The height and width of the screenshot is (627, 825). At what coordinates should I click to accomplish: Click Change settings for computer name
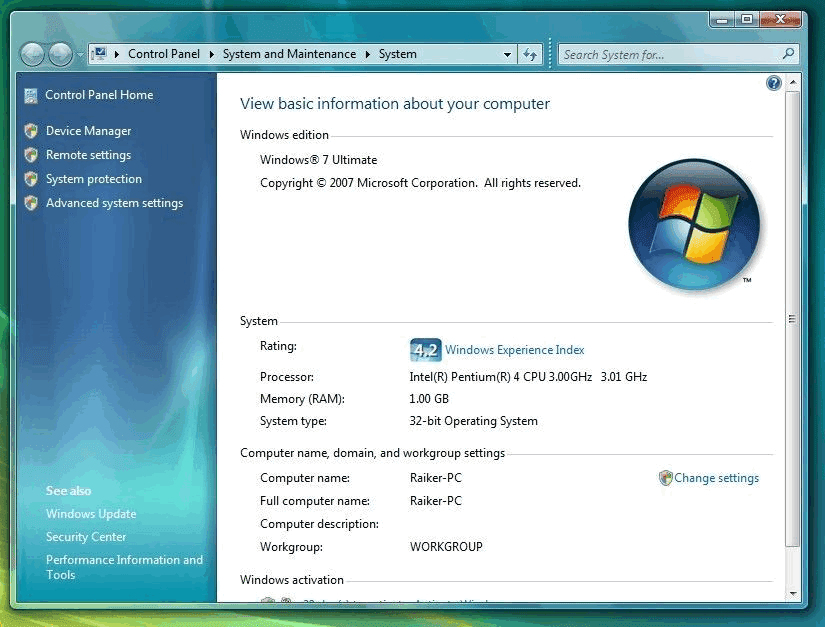[x=717, y=478]
